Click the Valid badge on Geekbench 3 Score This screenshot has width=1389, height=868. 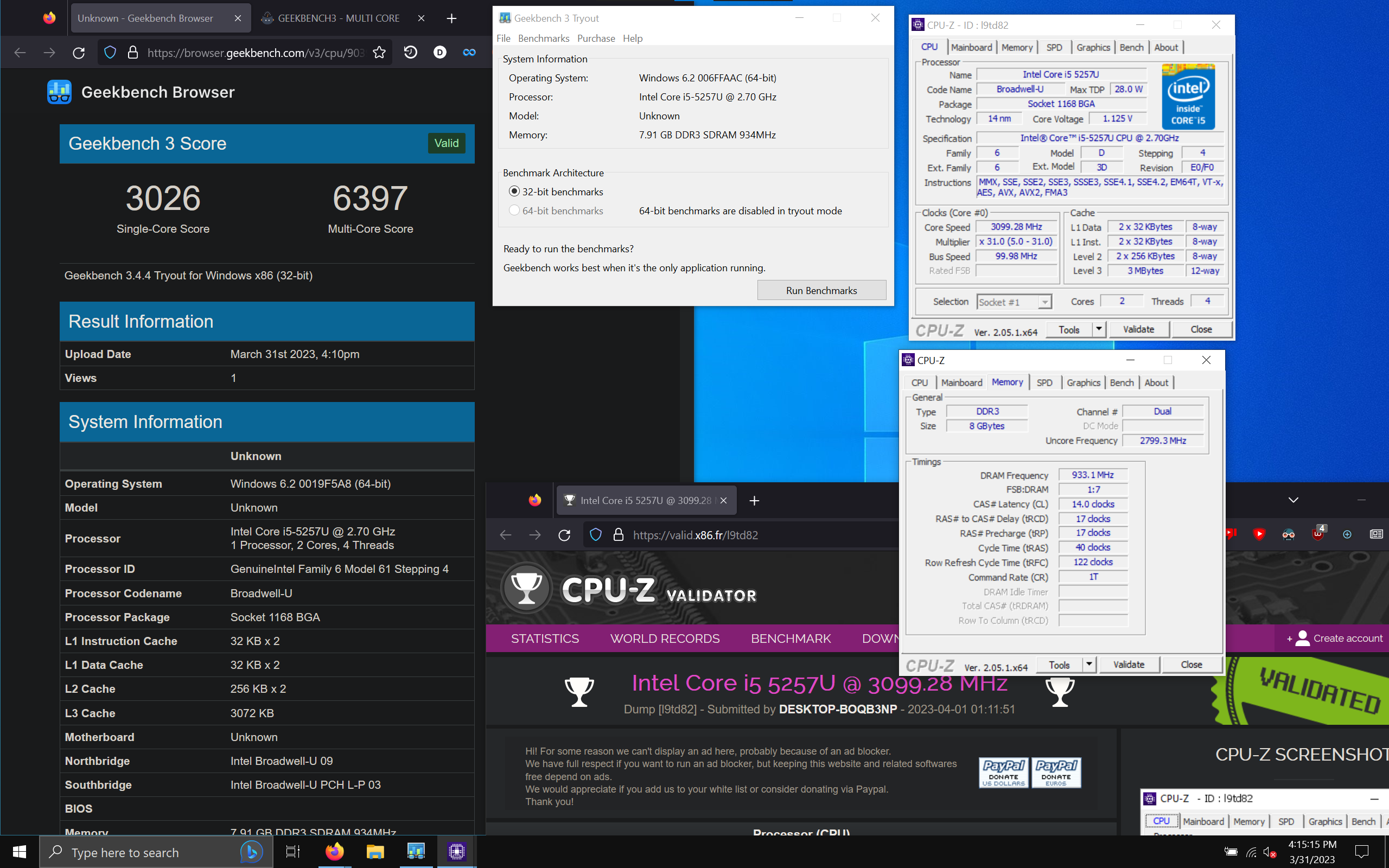pos(447,144)
